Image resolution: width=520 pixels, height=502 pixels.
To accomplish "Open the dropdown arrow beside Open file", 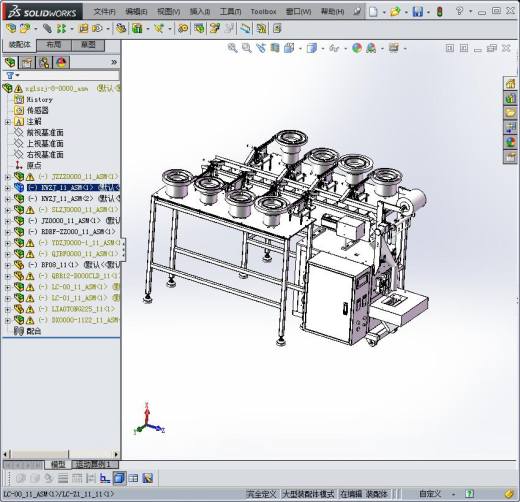I will [x=406, y=12].
